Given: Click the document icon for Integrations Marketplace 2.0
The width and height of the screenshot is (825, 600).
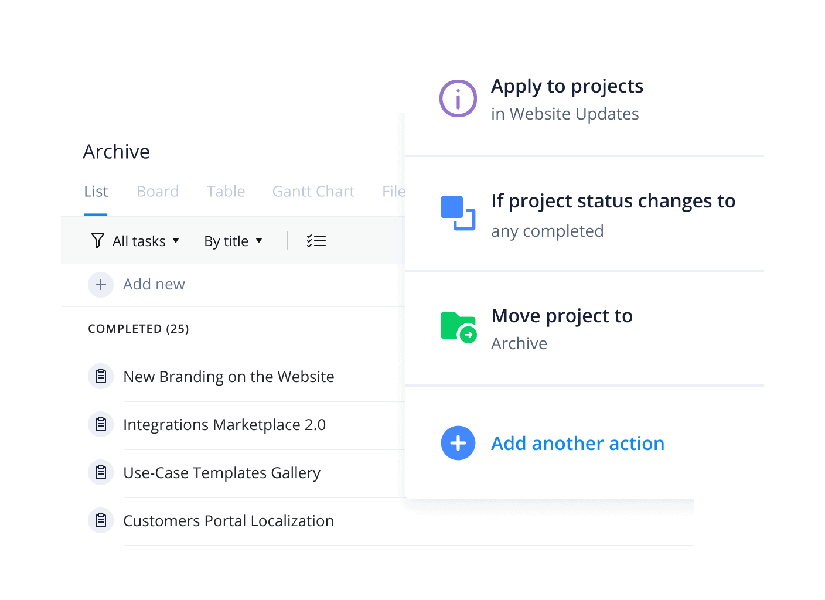Looking at the screenshot, I should (100, 424).
